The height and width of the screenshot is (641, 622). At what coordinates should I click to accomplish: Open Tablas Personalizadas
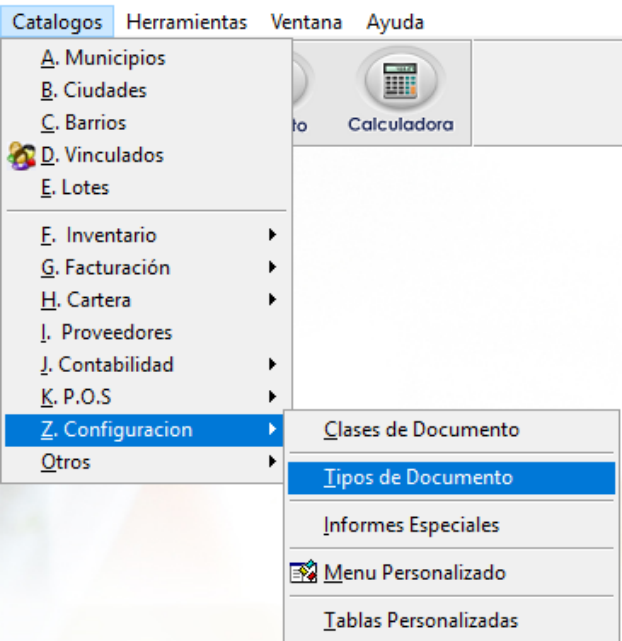click(x=451, y=620)
